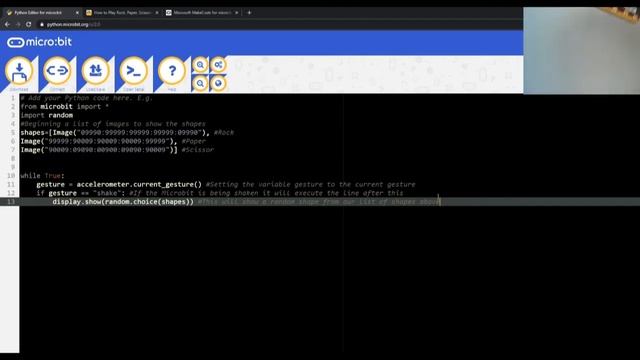Open the Load/Save dialog

[x=95, y=72]
